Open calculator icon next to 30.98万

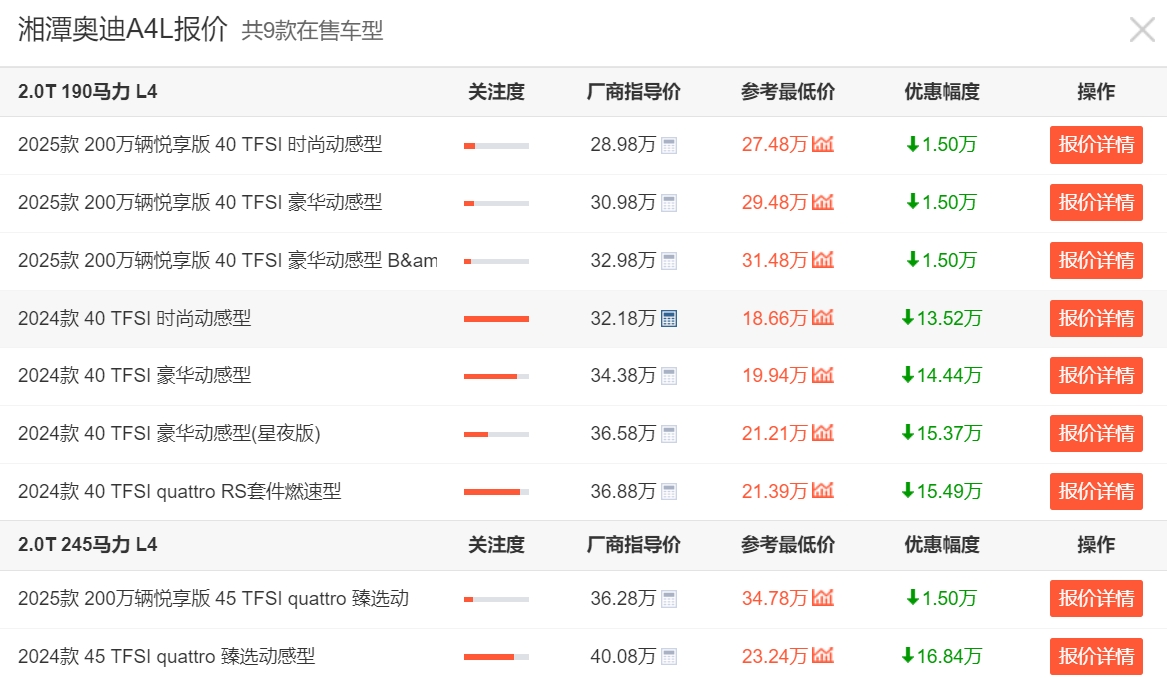pos(669,203)
